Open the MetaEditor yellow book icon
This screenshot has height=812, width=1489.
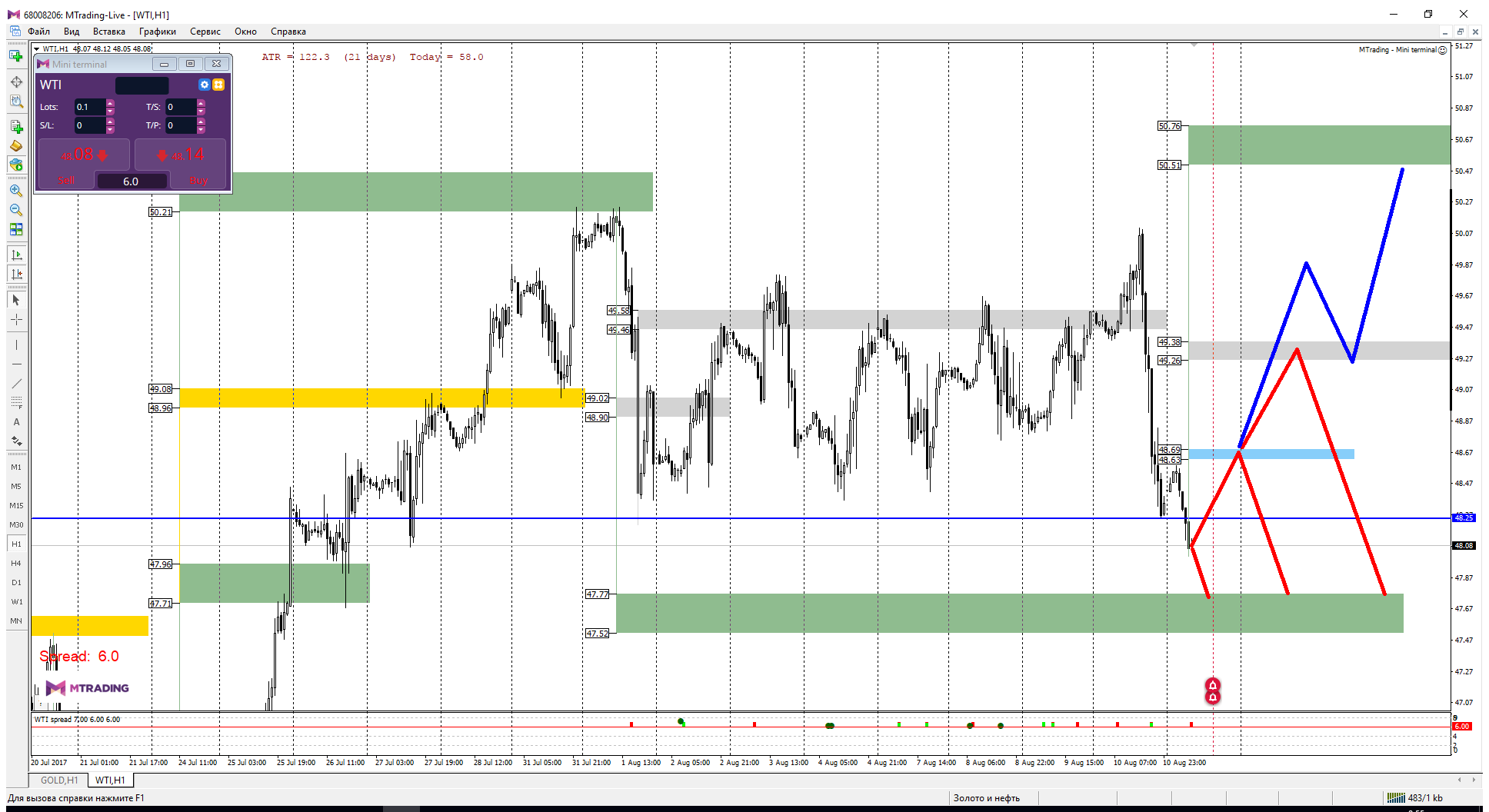click(x=16, y=145)
